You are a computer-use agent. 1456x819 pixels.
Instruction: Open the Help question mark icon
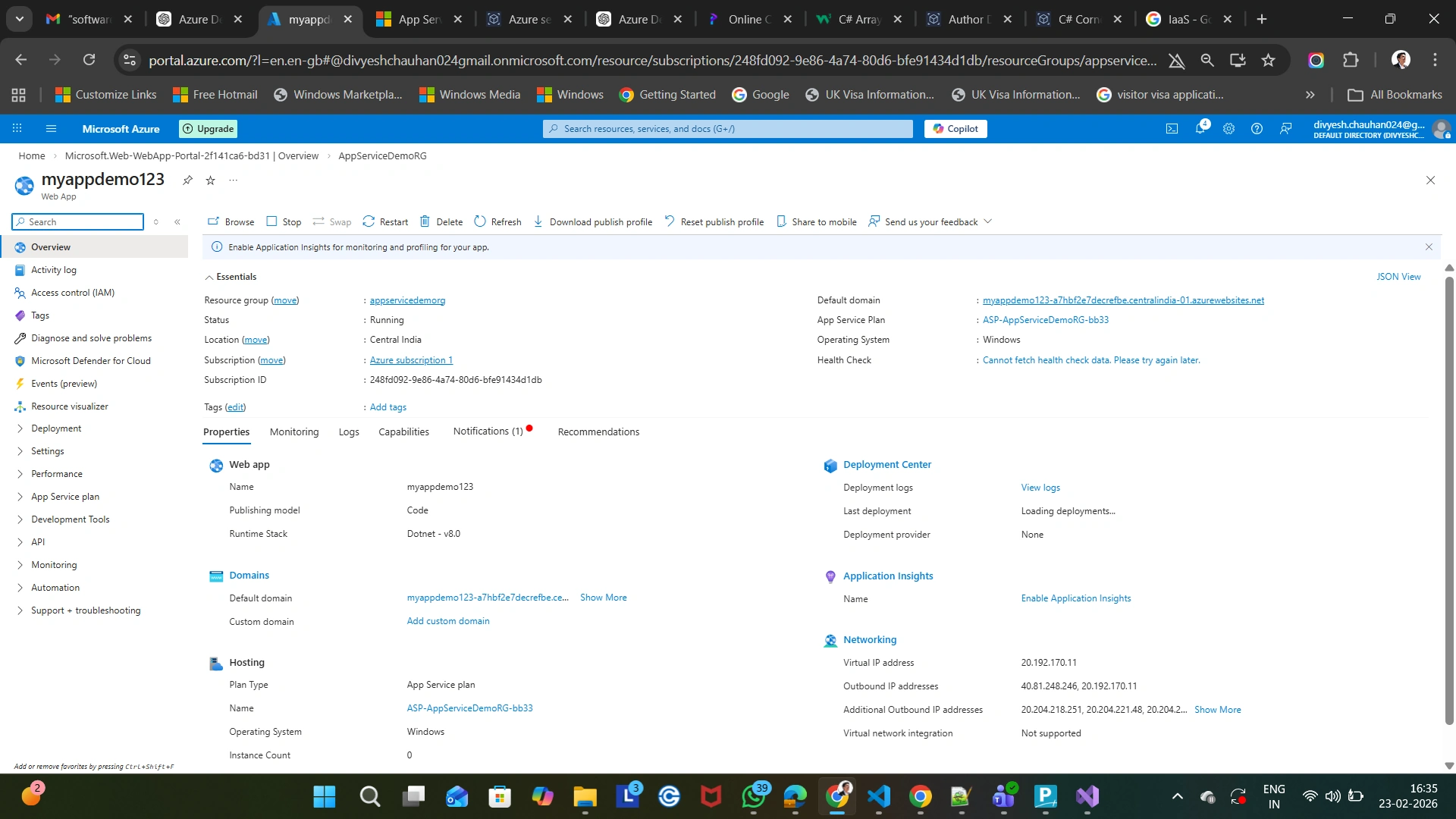click(1257, 129)
